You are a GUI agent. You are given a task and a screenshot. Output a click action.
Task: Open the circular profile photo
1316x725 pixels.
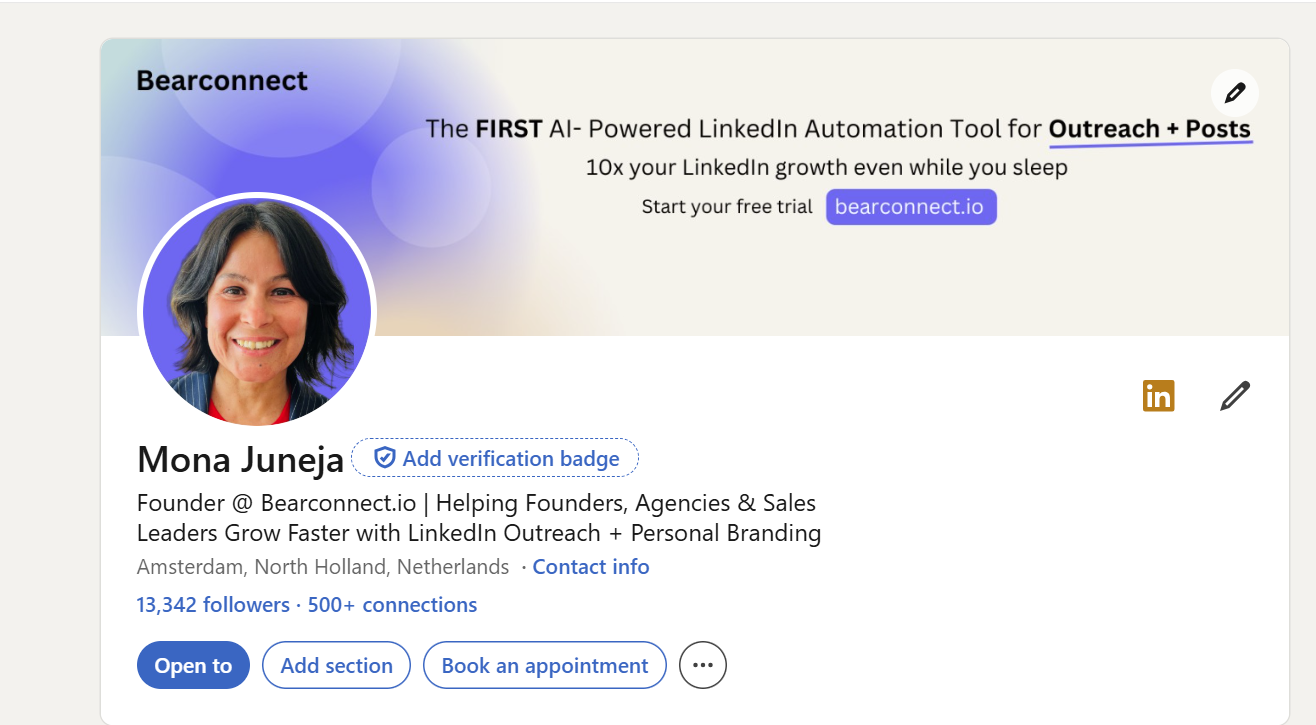tap(257, 311)
